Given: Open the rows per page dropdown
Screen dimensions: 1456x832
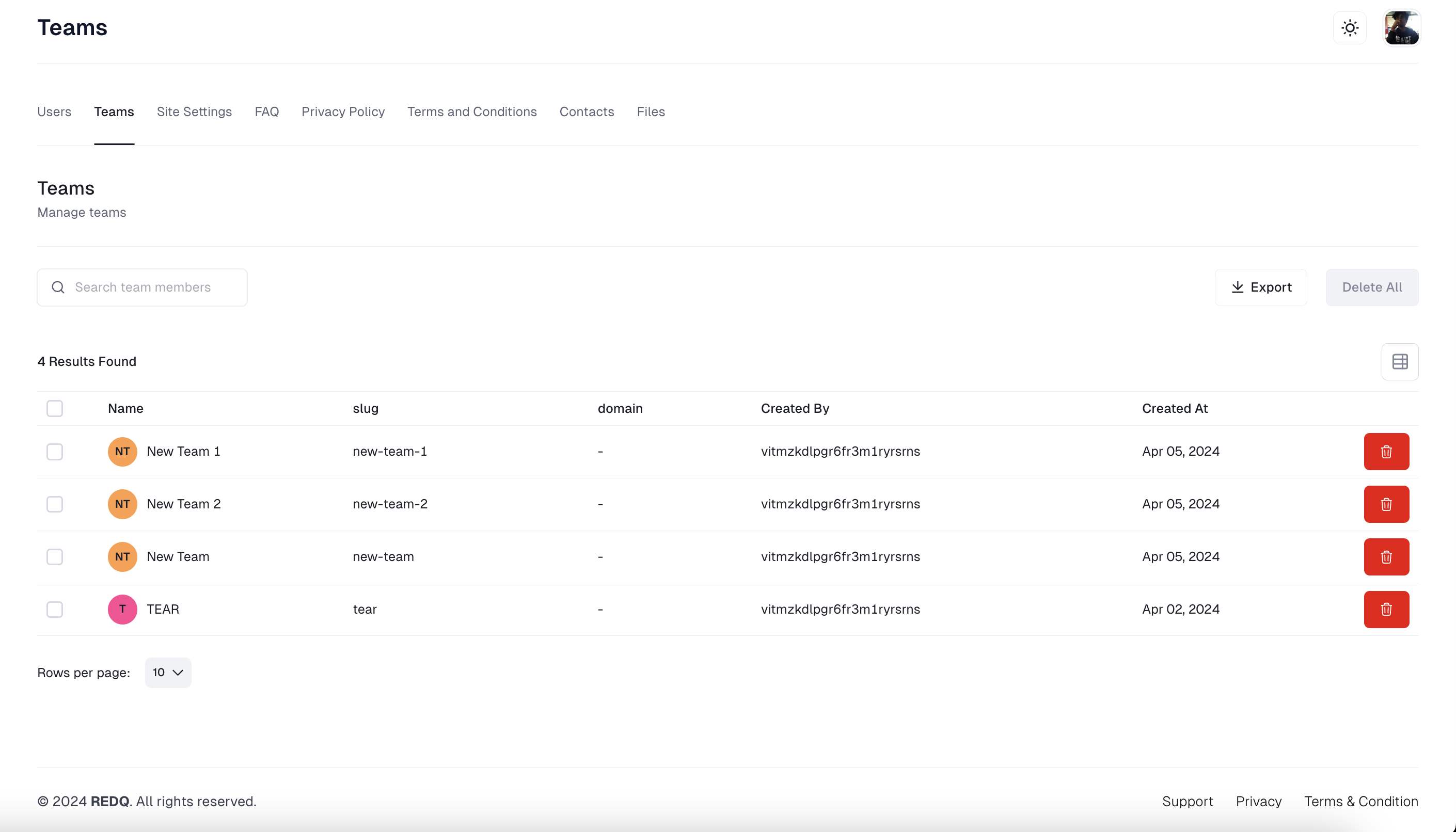Looking at the screenshot, I should pyautogui.click(x=168, y=673).
